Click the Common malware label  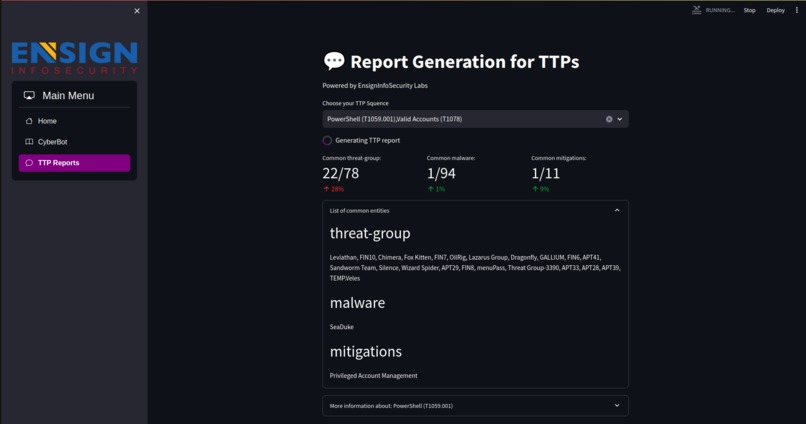(451, 158)
